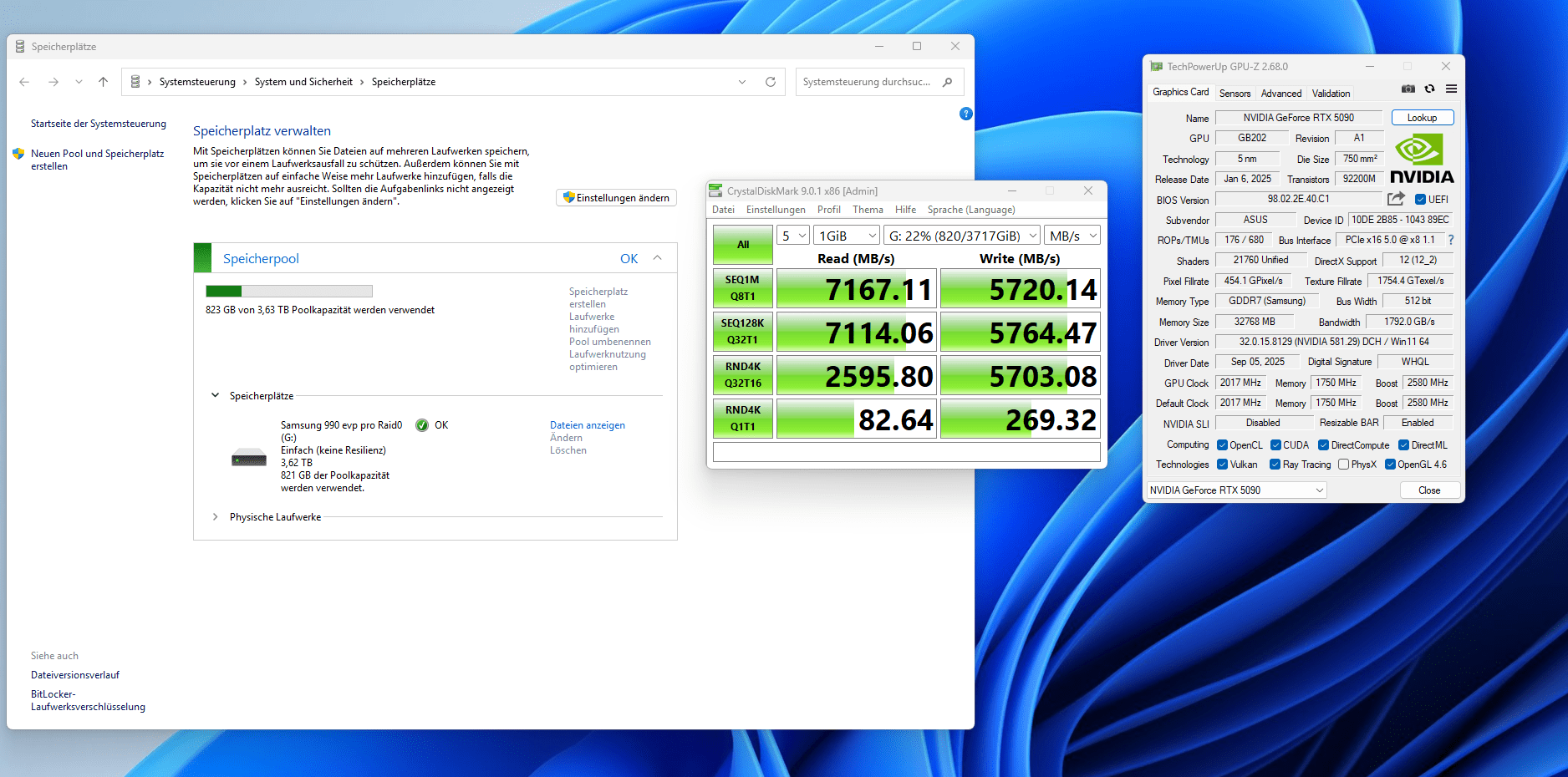Go forward in Speicherplätze navigation
This screenshot has width=1568, height=777.
pyautogui.click(x=53, y=82)
